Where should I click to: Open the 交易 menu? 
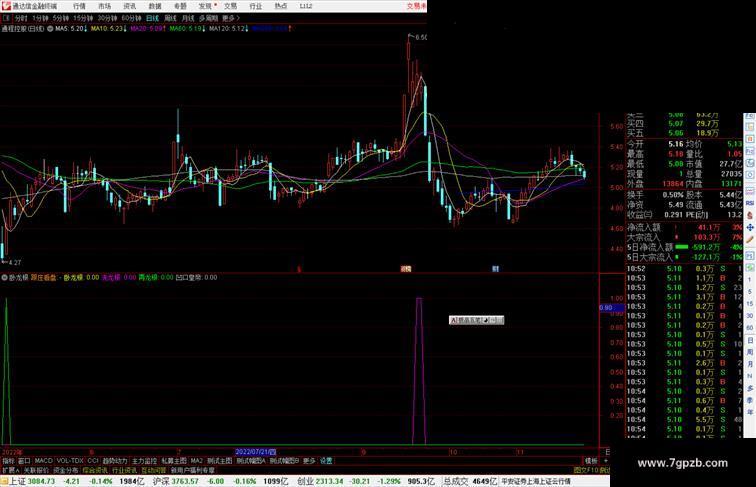(230, 6)
